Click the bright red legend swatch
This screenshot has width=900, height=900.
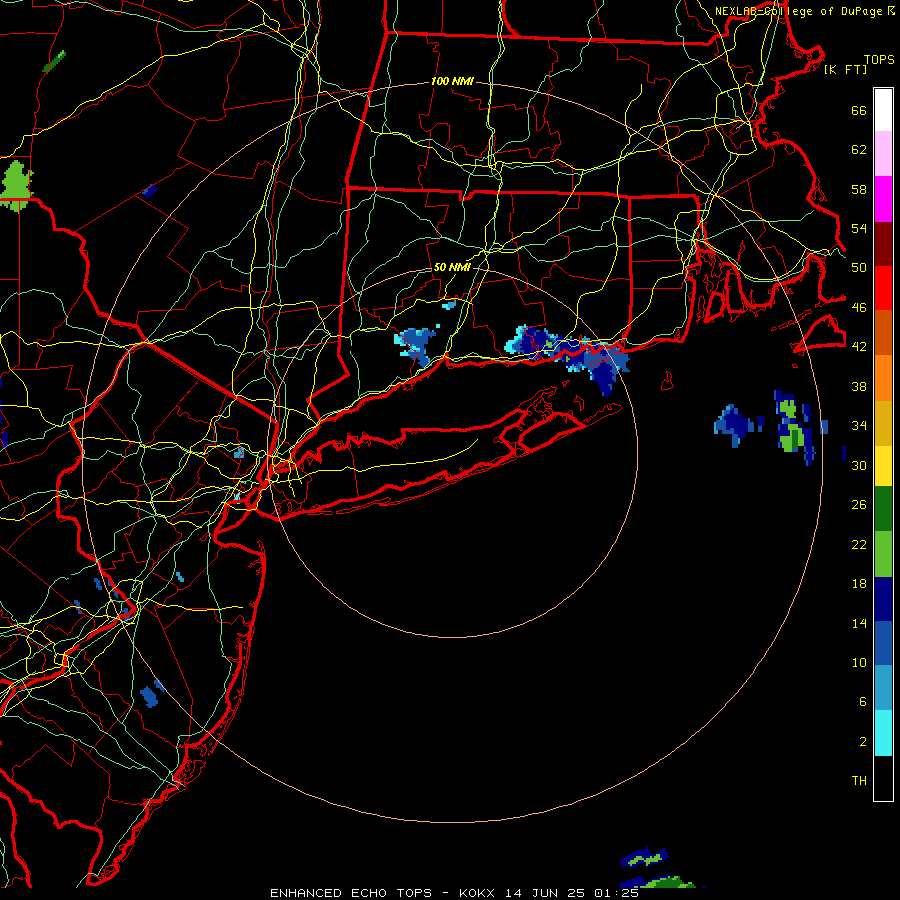click(883, 288)
